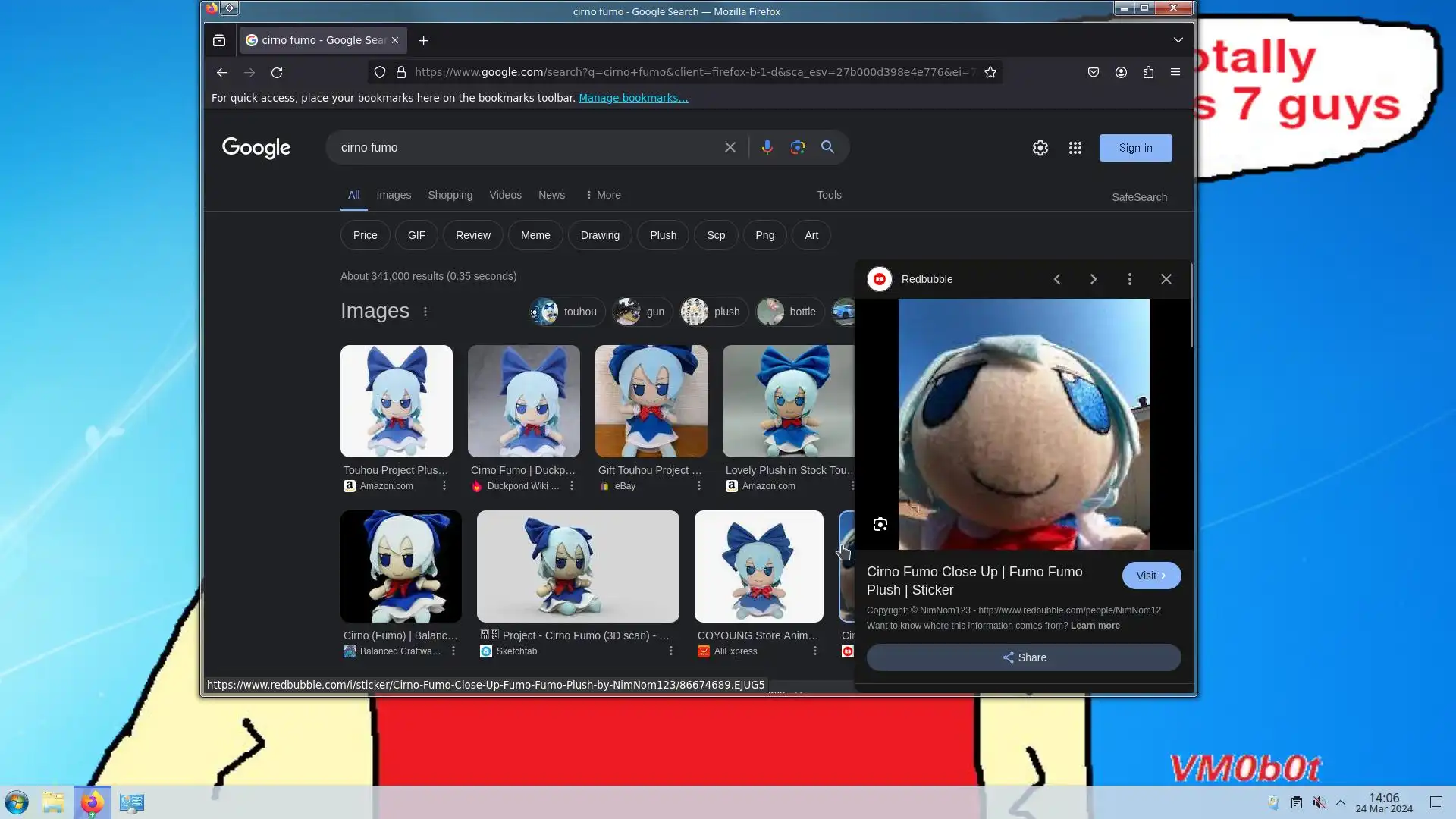The height and width of the screenshot is (819, 1456).
Task: Bookmark this page with star icon
Action: [x=990, y=72]
